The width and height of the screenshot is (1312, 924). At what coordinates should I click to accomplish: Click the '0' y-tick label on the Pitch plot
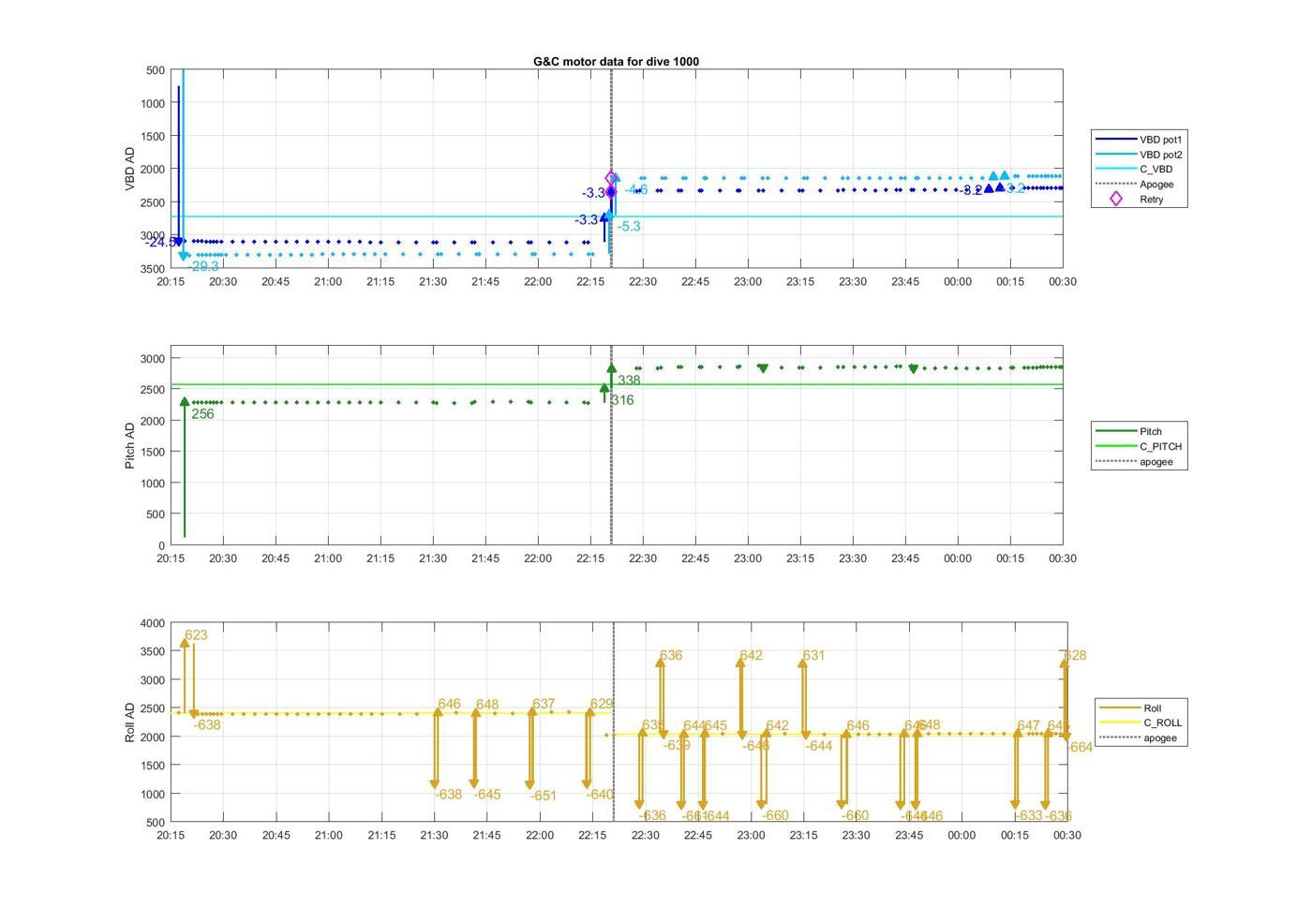coord(161,546)
